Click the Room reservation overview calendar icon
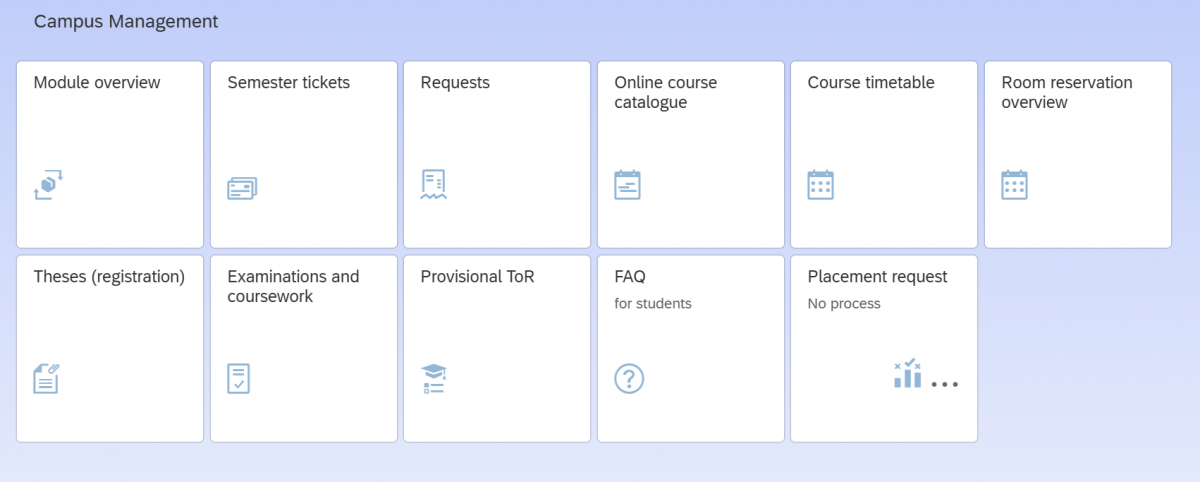The width and height of the screenshot is (1200, 482). point(1015,185)
